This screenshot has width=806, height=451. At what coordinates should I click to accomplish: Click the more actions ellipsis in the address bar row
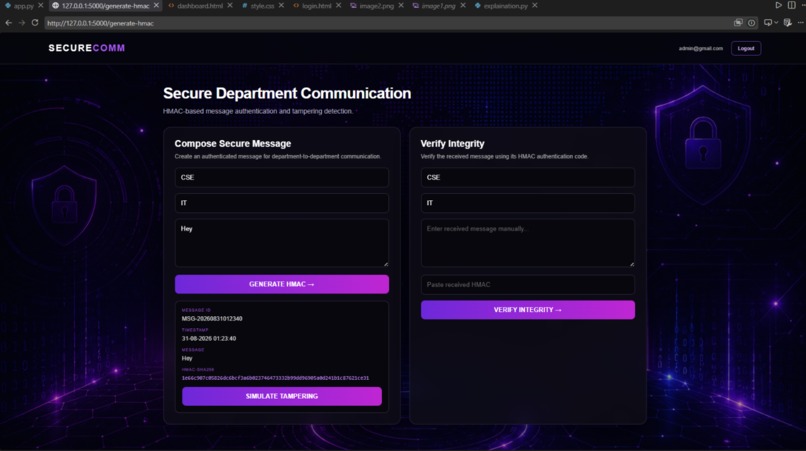tap(801, 23)
